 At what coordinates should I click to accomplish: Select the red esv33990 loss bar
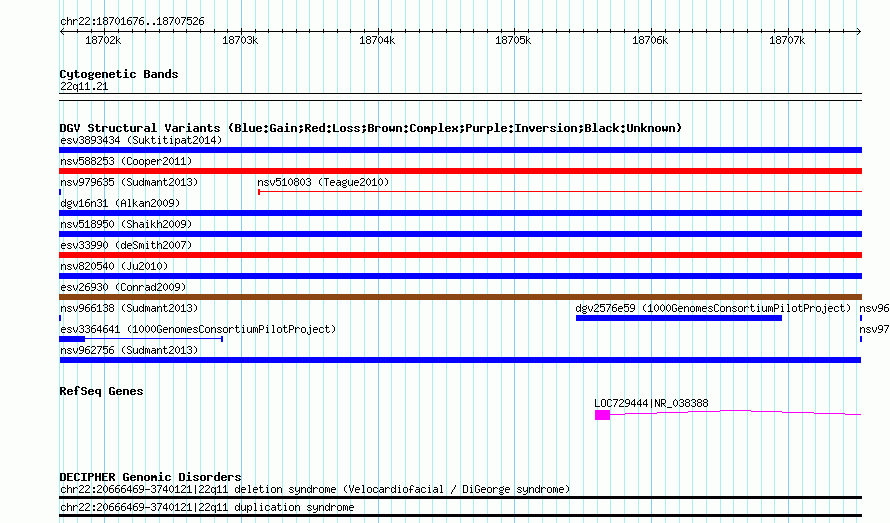coord(460,255)
